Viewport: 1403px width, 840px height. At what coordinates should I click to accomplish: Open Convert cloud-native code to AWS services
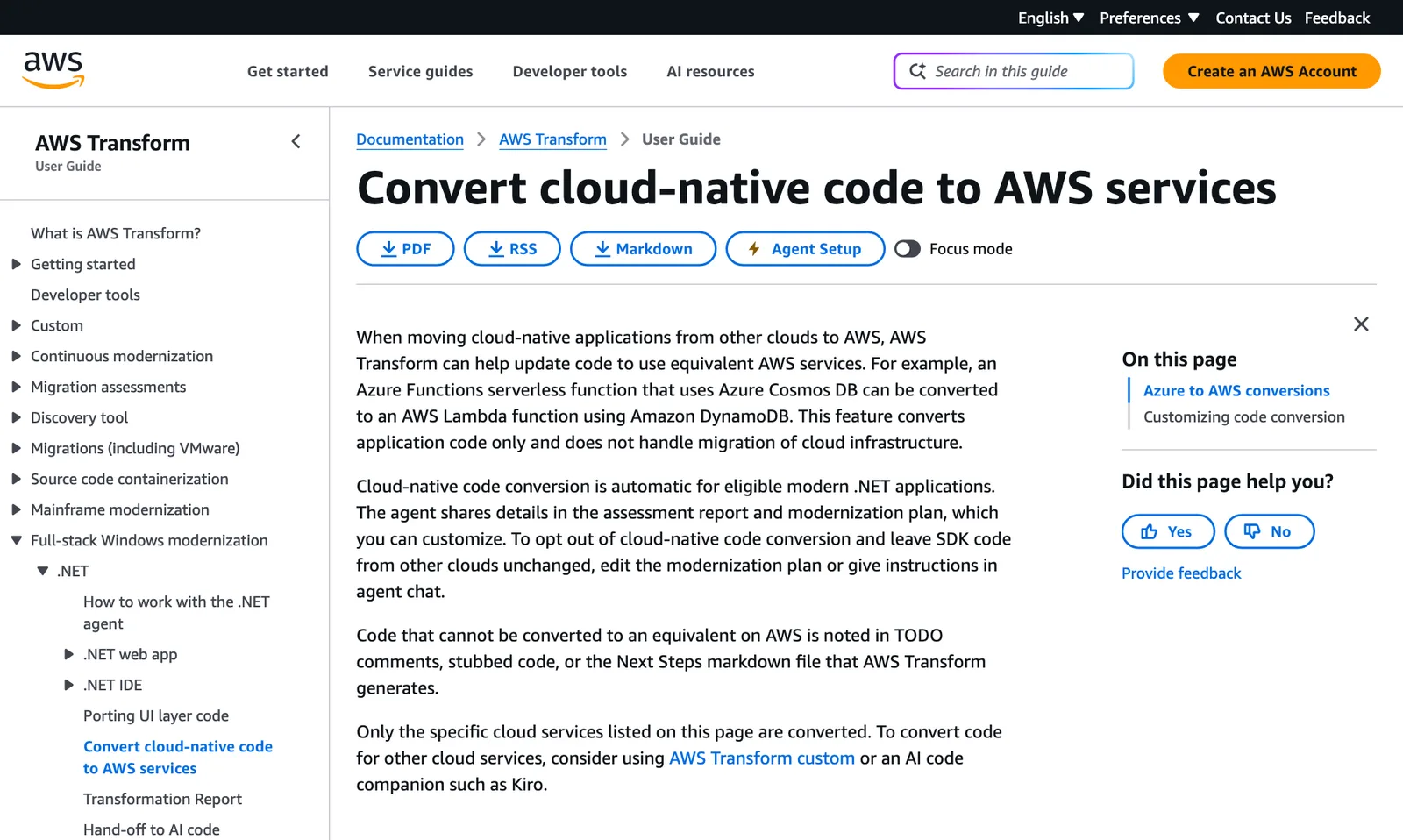(178, 757)
